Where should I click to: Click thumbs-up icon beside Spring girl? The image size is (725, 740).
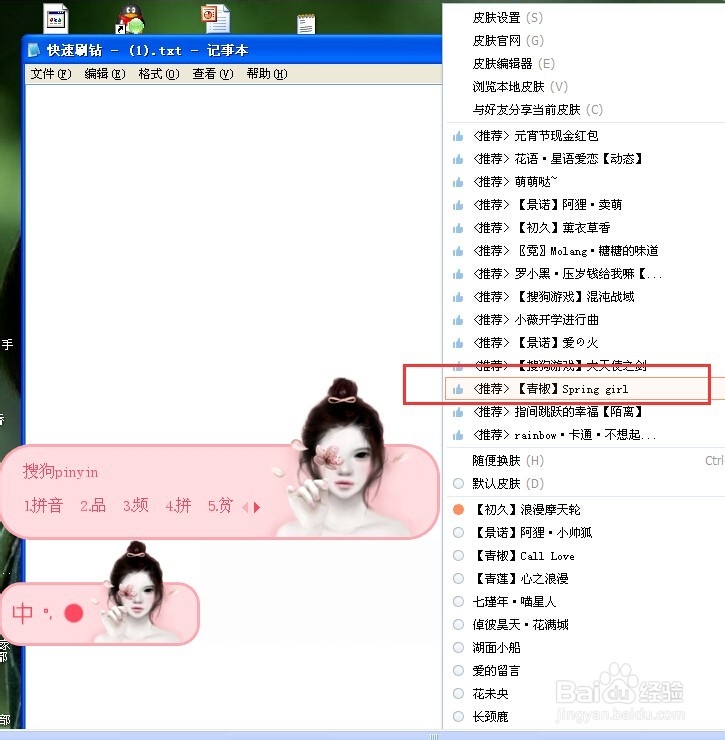(x=458, y=389)
